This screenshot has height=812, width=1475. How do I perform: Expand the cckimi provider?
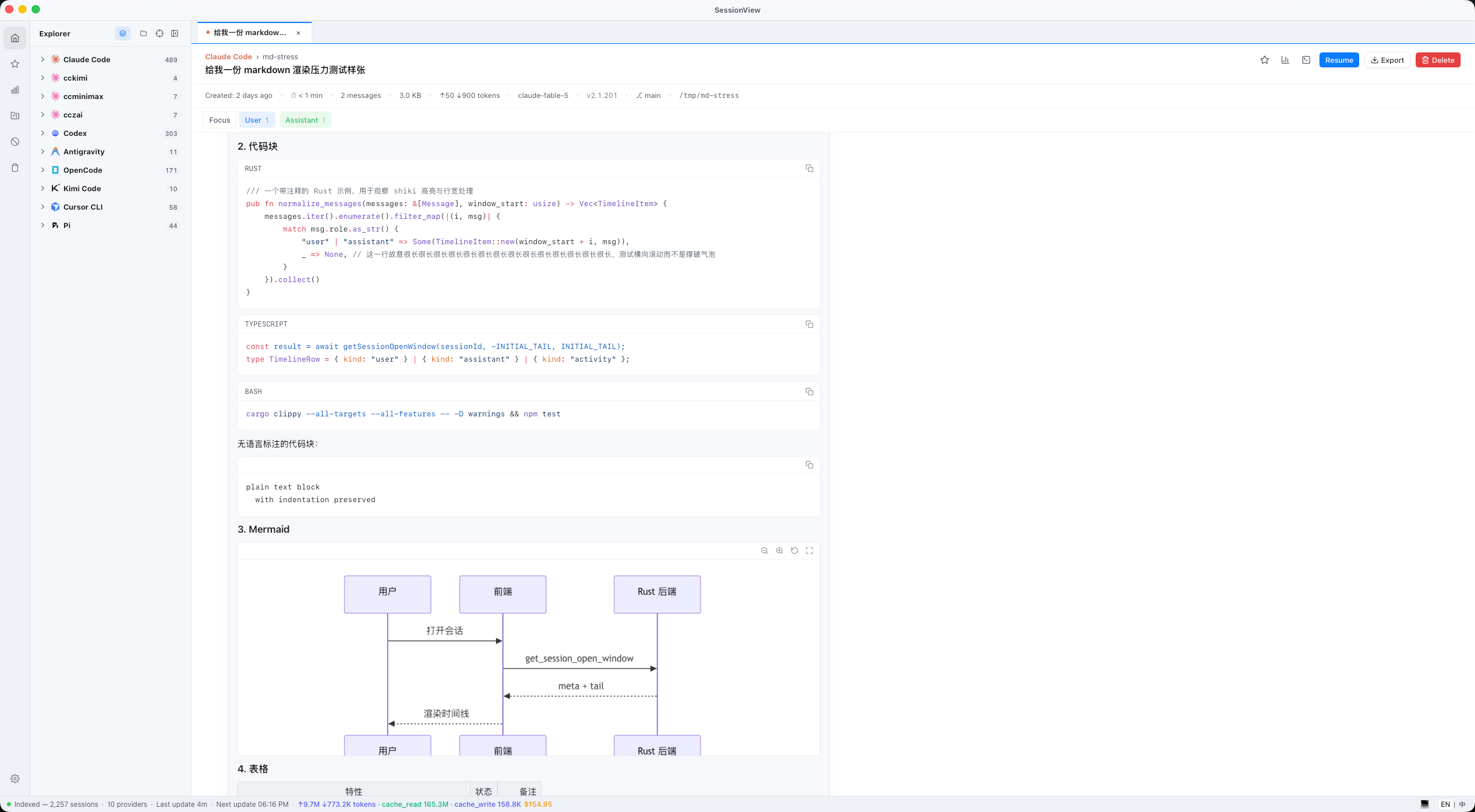(x=43, y=78)
